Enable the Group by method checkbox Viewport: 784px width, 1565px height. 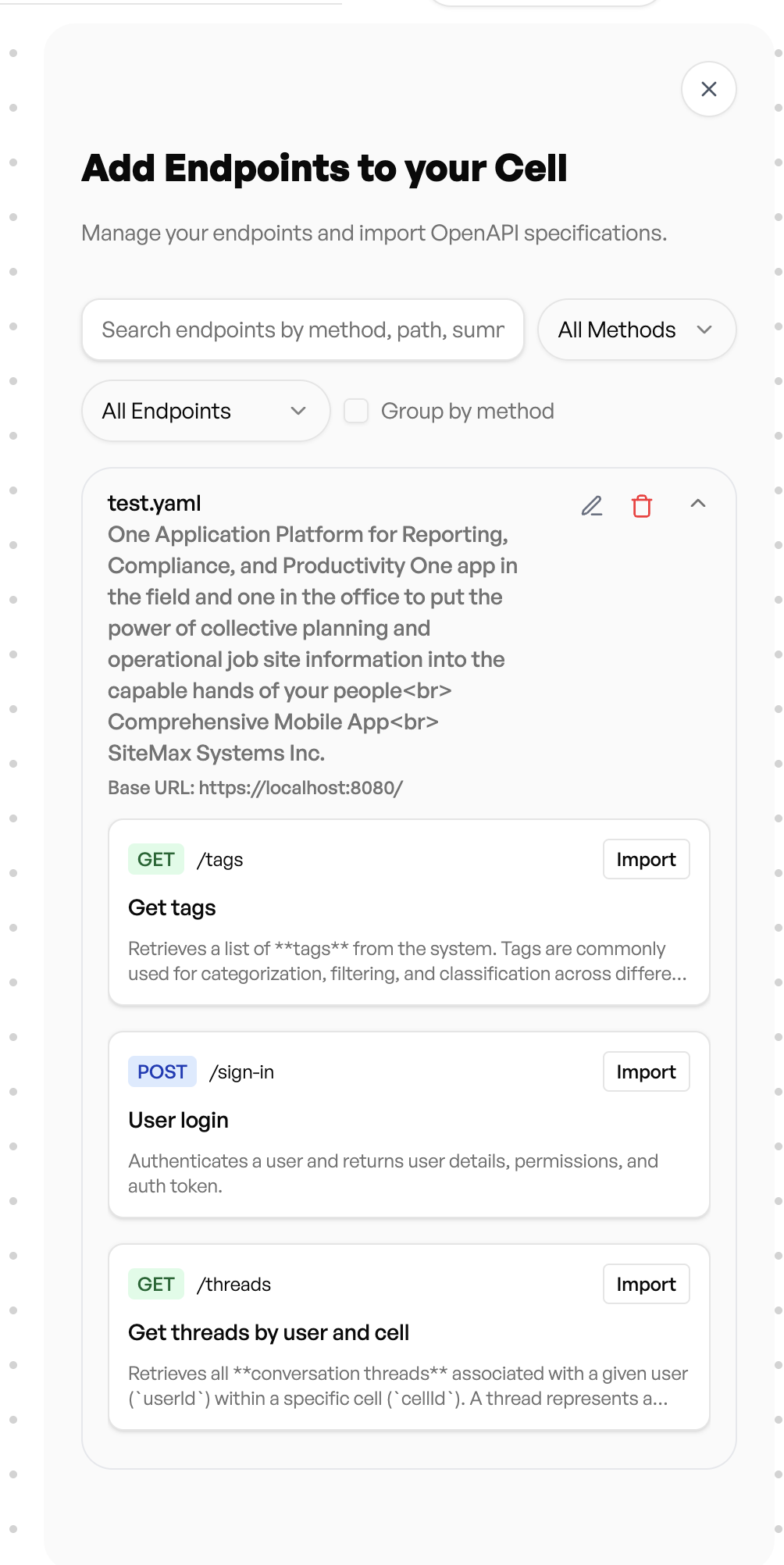(356, 411)
